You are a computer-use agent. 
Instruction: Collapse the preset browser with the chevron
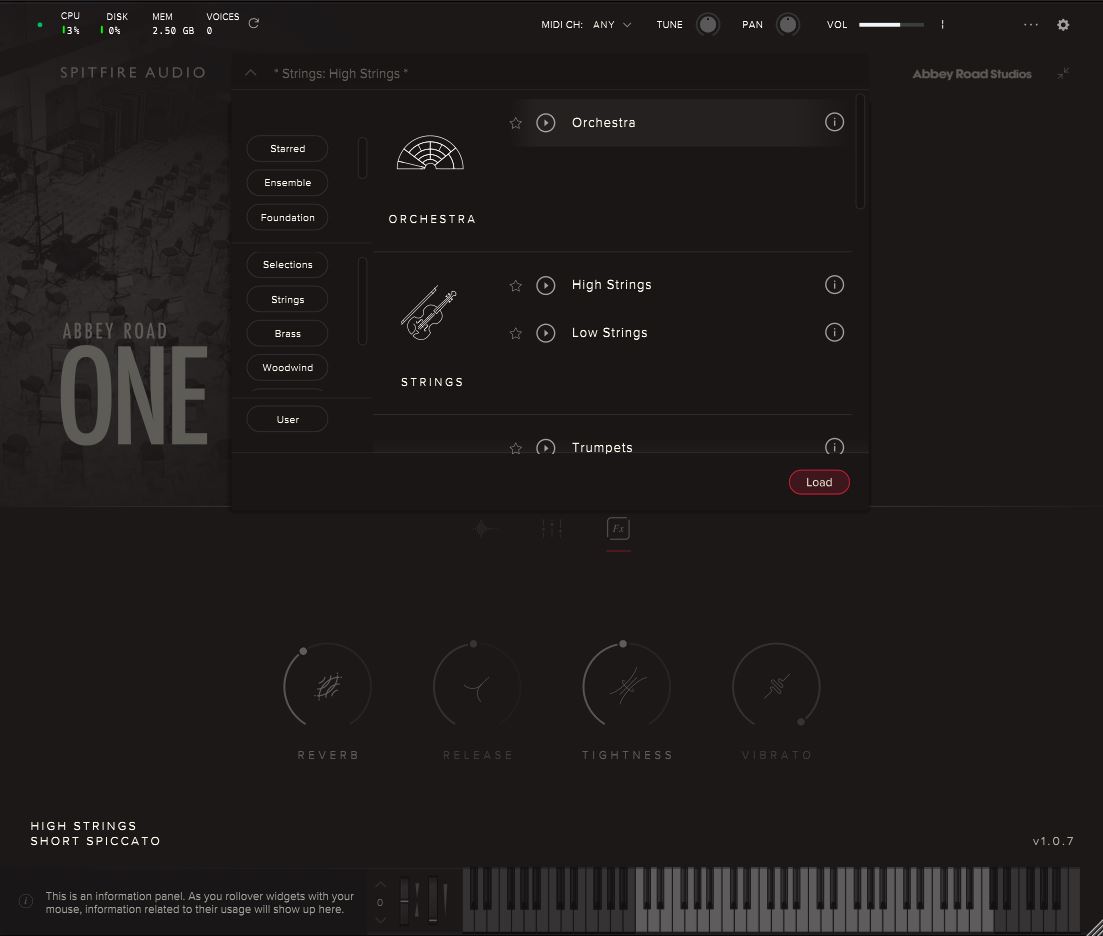click(250, 73)
